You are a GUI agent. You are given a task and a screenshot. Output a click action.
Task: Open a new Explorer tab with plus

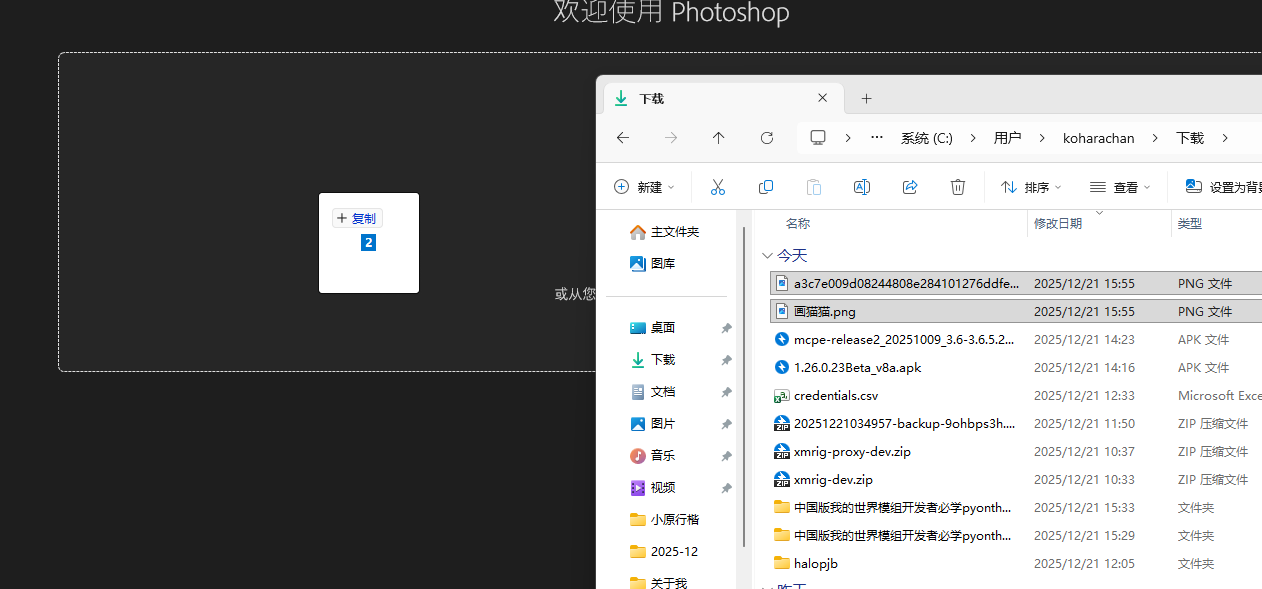[x=867, y=98]
